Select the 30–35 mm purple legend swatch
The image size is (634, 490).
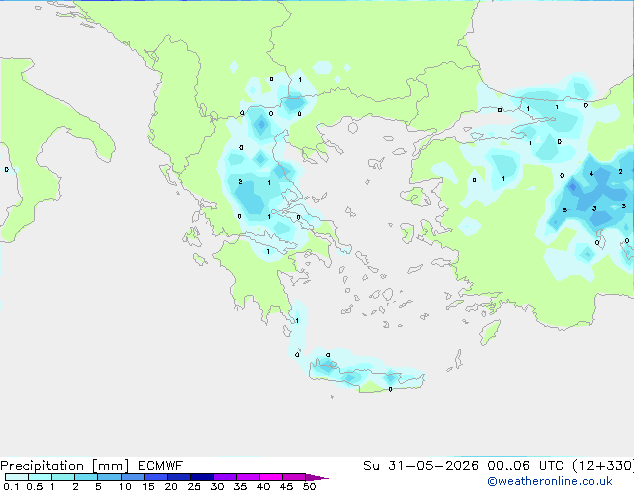pos(225,477)
